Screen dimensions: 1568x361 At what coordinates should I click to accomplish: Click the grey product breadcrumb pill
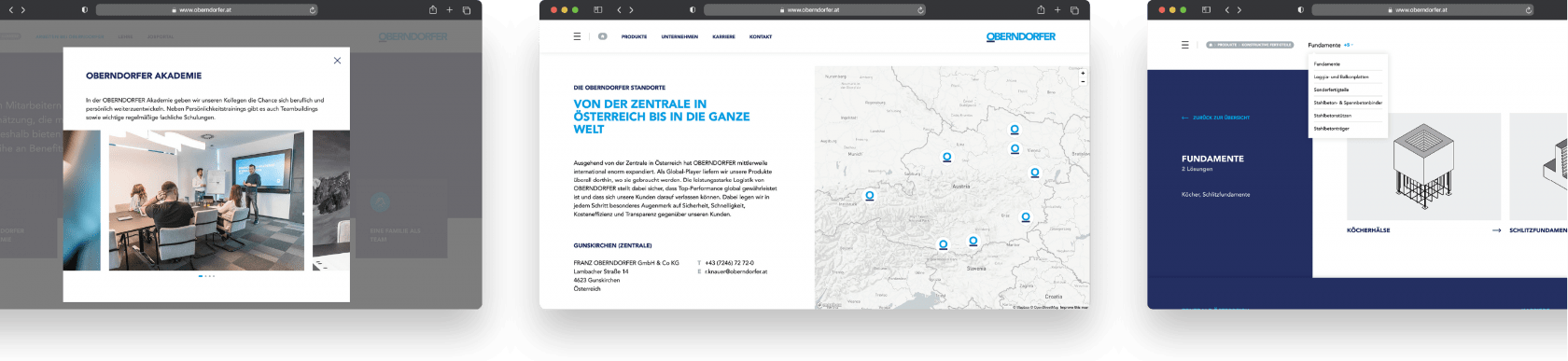(1250, 45)
